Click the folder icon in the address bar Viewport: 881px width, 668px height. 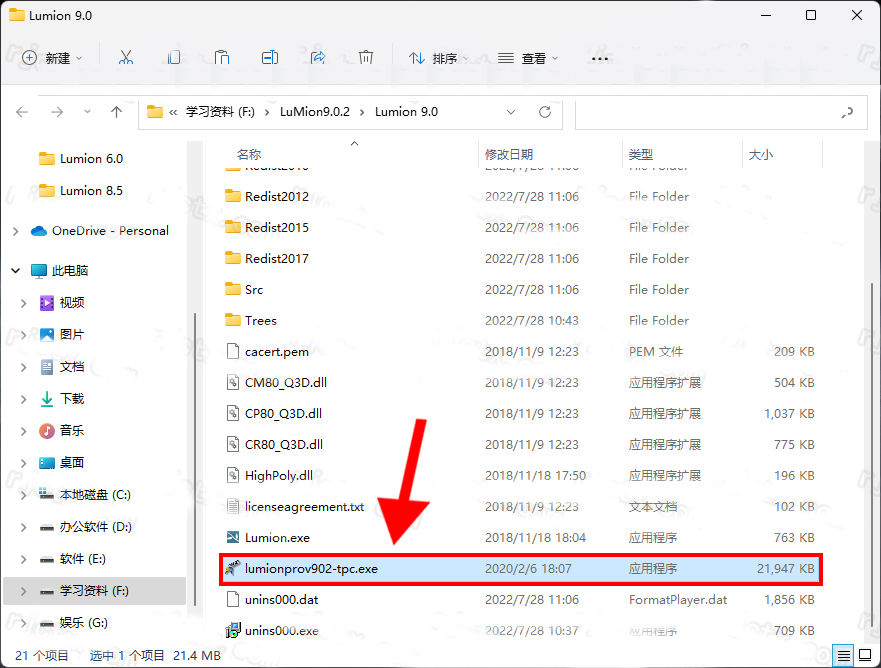[x=155, y=112]
